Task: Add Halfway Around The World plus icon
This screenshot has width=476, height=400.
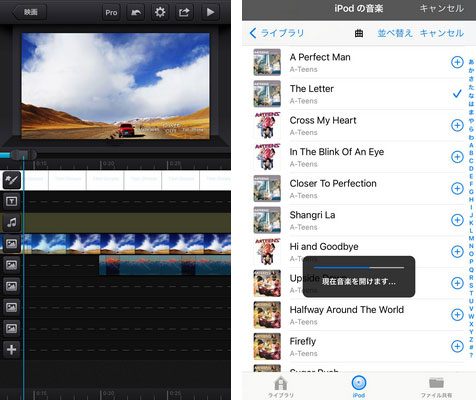Action: pos(457,315)
